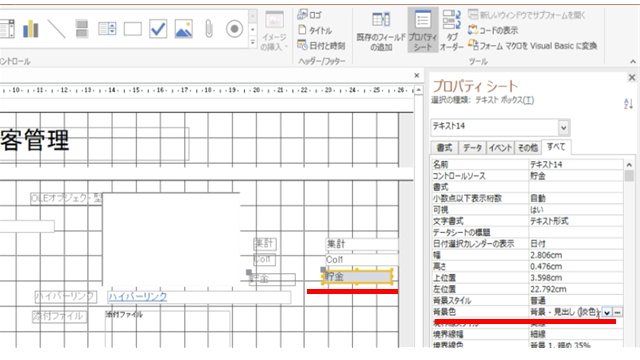The image size is (640, 360).
Task: Open タブ オーダー tool
Action: coord(451,30)
